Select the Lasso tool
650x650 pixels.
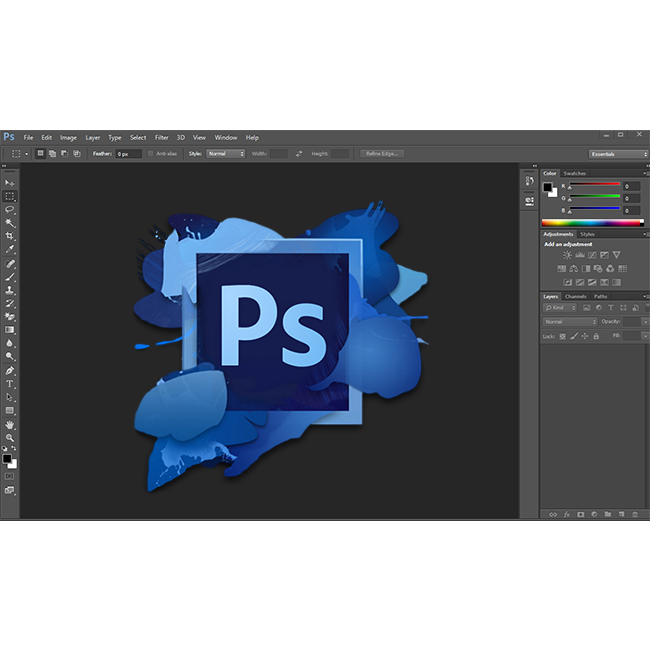(10, 210)
